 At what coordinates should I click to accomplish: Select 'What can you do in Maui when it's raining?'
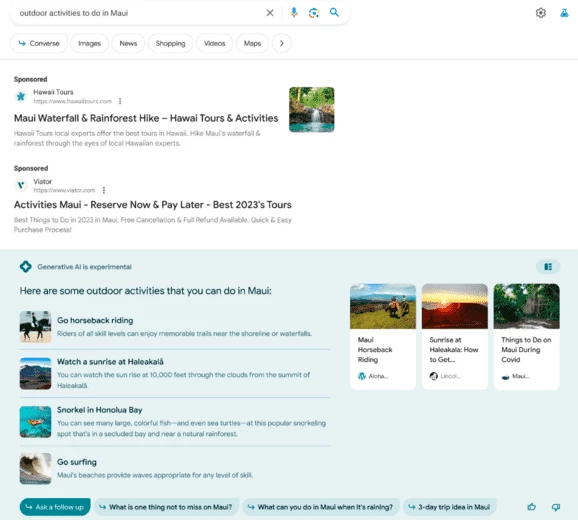tap(321, 507)
